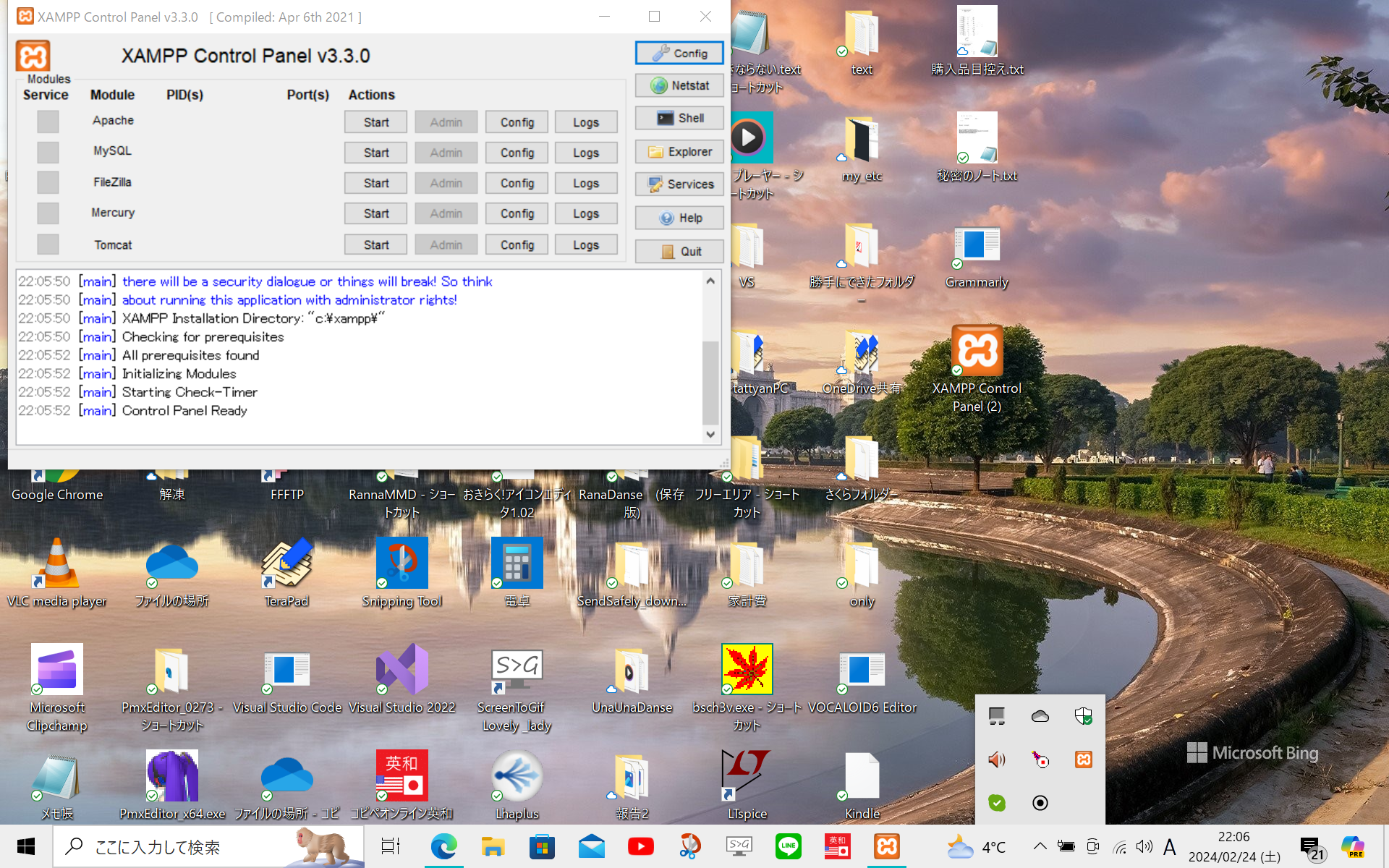This screenshot has width=1389, height=868.
Task: Click the Help button in XAMPP
Action: (x=679, y=218)
